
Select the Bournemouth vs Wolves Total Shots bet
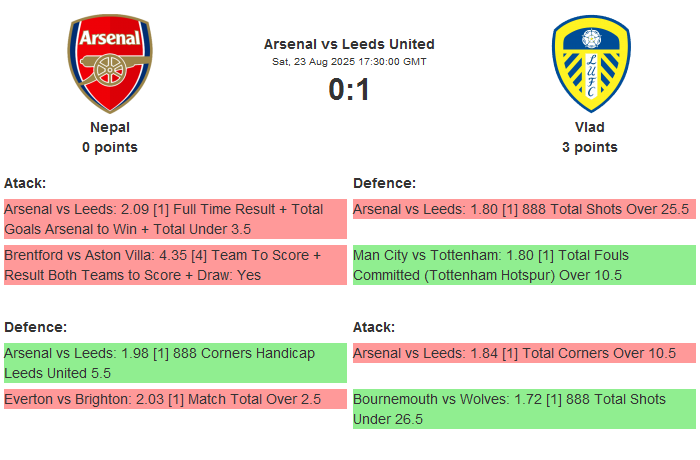pyautogui.click(x=523, y=409)
